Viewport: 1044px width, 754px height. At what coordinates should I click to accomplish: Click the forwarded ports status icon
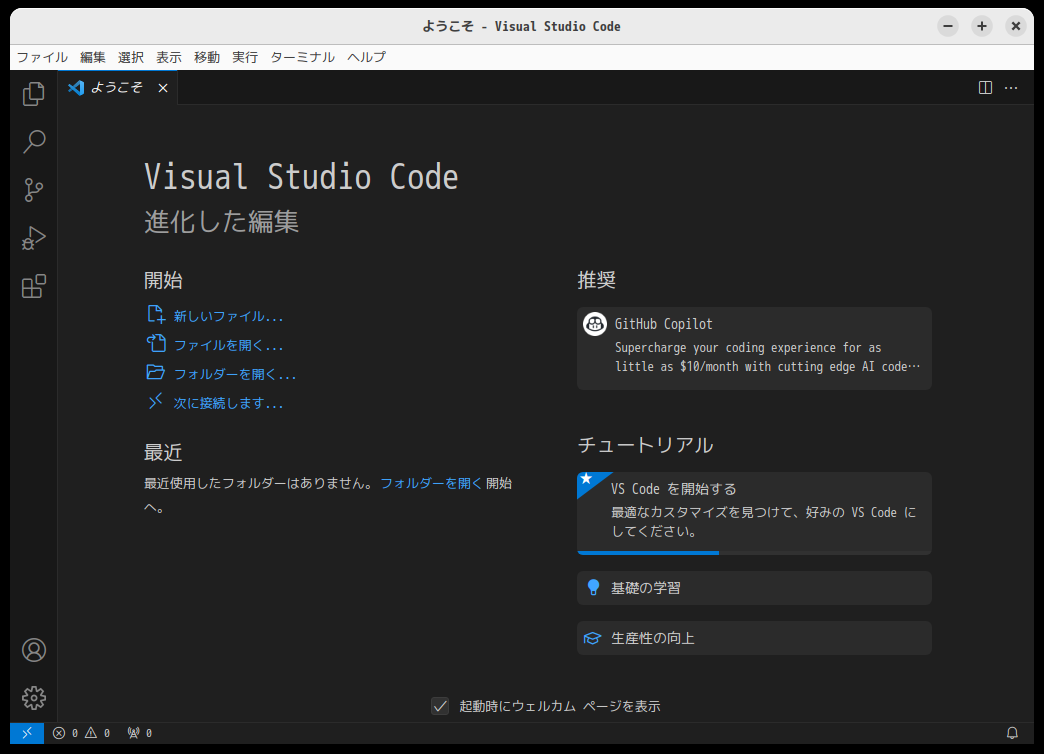coord(140,733)
